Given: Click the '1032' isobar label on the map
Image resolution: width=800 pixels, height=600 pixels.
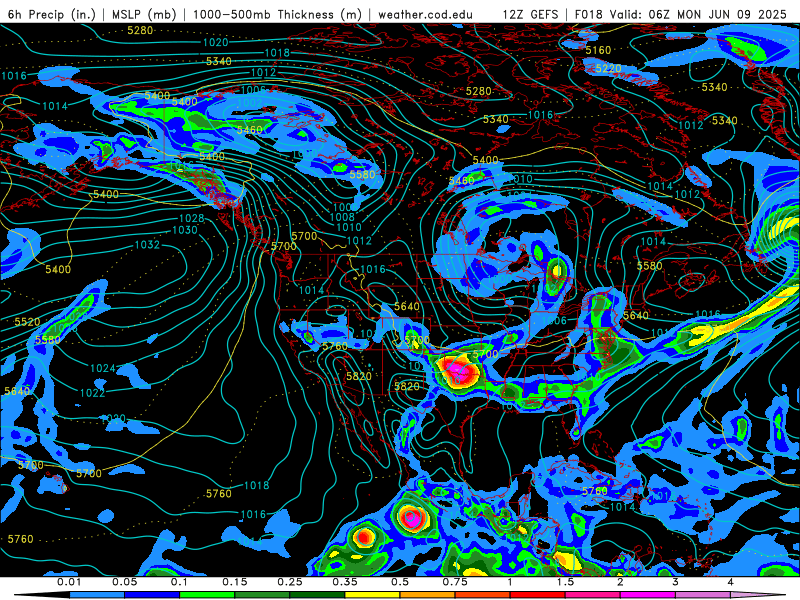Looking at the screenshot, I should pyautogui.click(x=147, y=245).
